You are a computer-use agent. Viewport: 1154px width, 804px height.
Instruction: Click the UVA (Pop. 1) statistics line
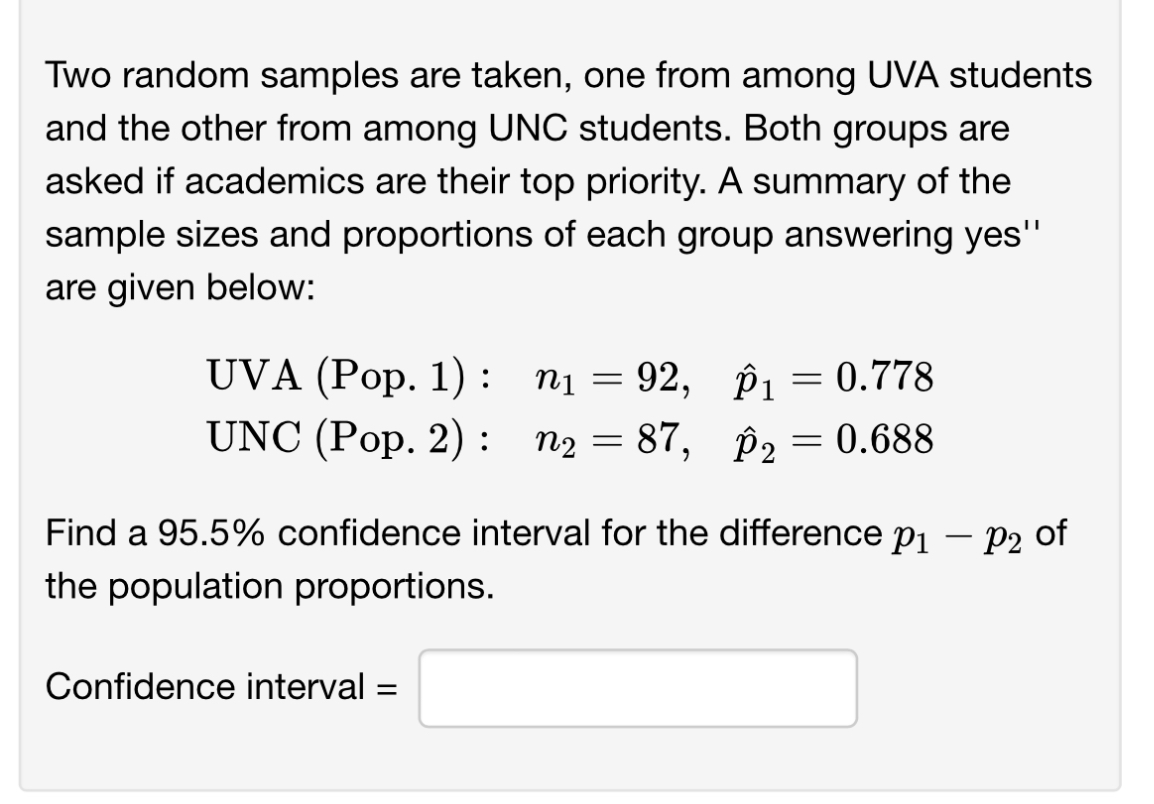tap(570, 378)
